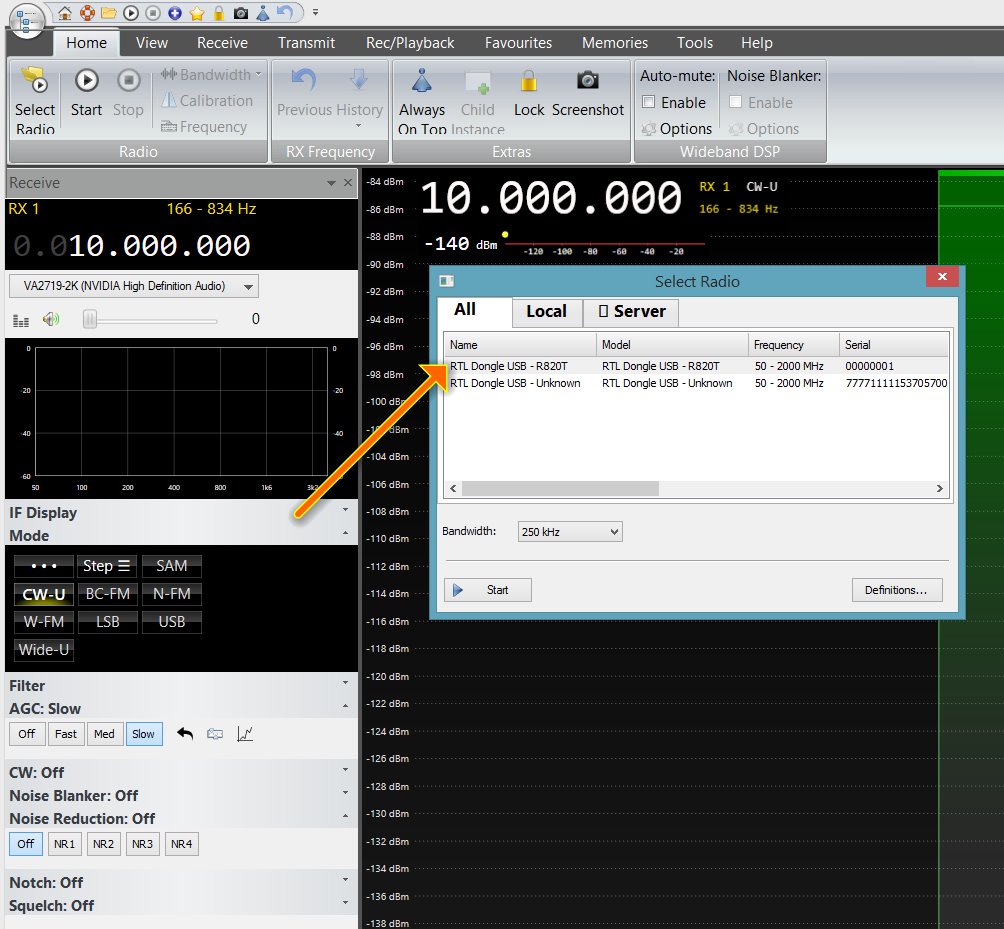
Task: Open the AGC graph chart icon
Action: point(245,734)
